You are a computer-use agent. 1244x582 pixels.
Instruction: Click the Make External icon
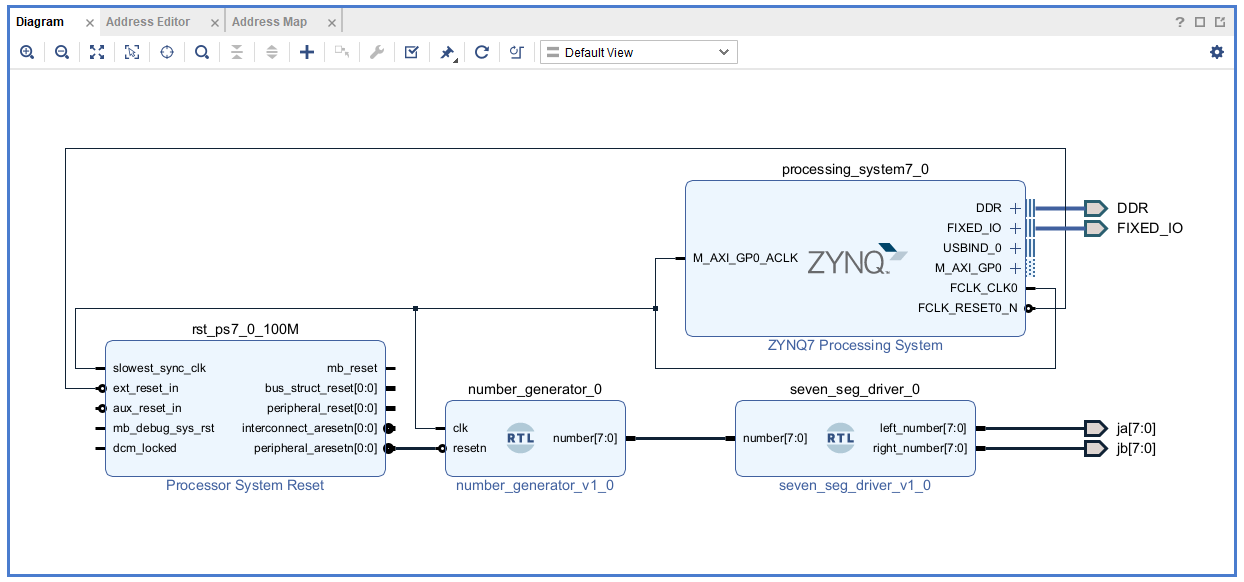tap(342, 52)
